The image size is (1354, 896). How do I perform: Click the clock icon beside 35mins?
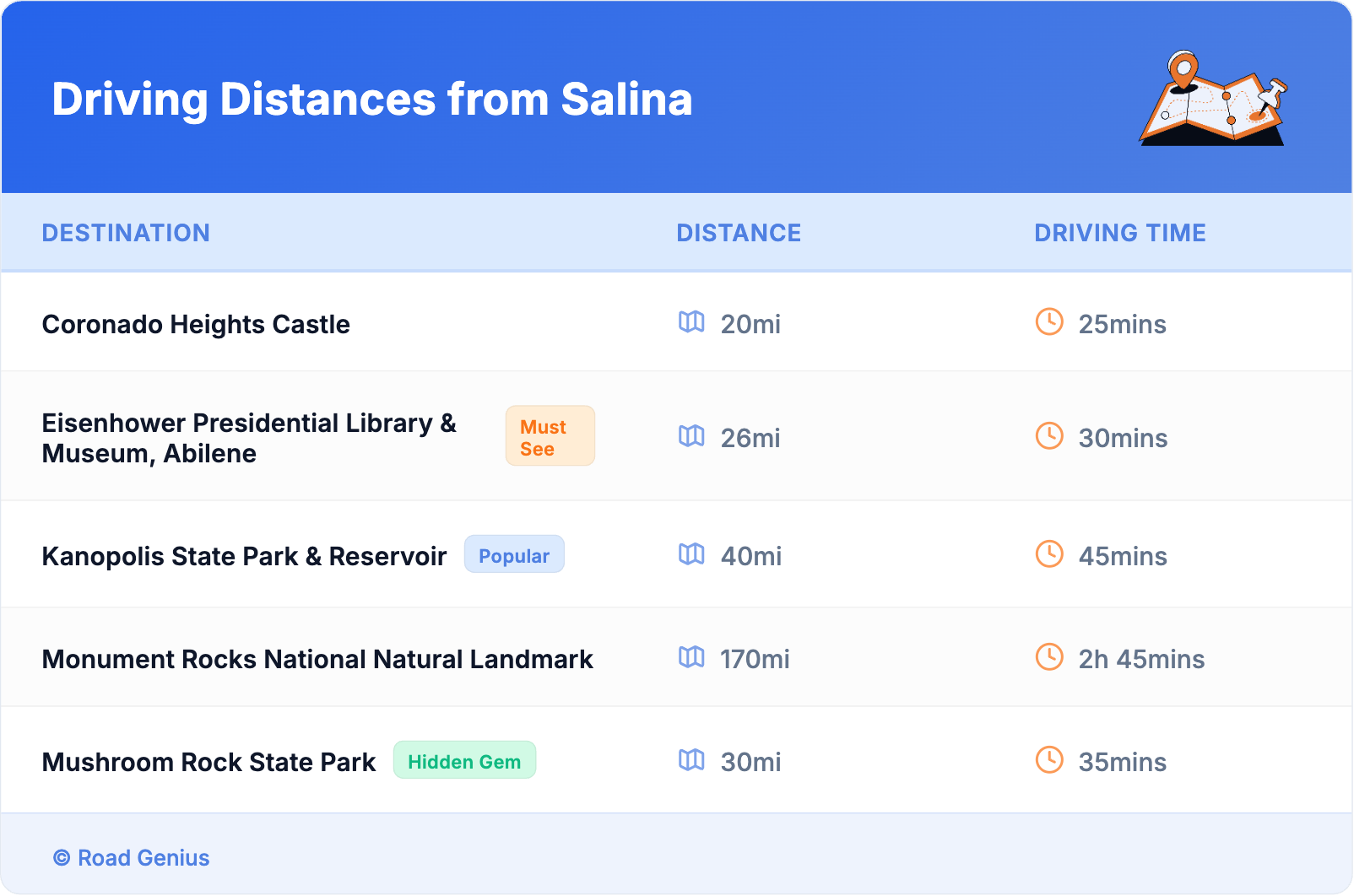[x=1049, y=760]
